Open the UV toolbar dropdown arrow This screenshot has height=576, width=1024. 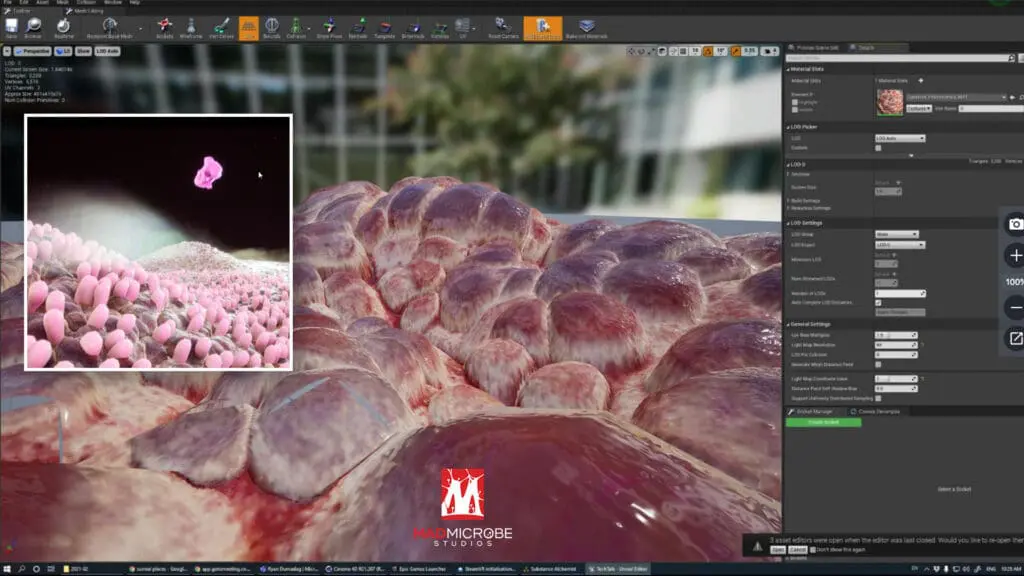(x=473, y=29)
